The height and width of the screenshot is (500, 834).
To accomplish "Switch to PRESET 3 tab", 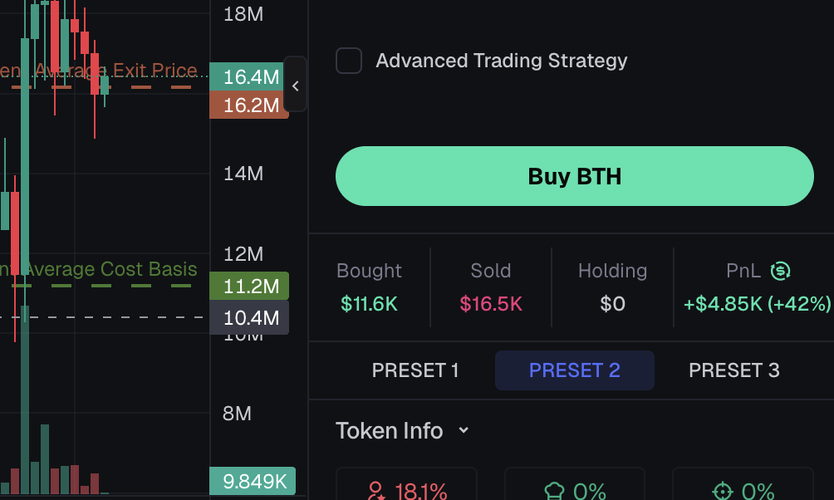I will pos(734,370).
